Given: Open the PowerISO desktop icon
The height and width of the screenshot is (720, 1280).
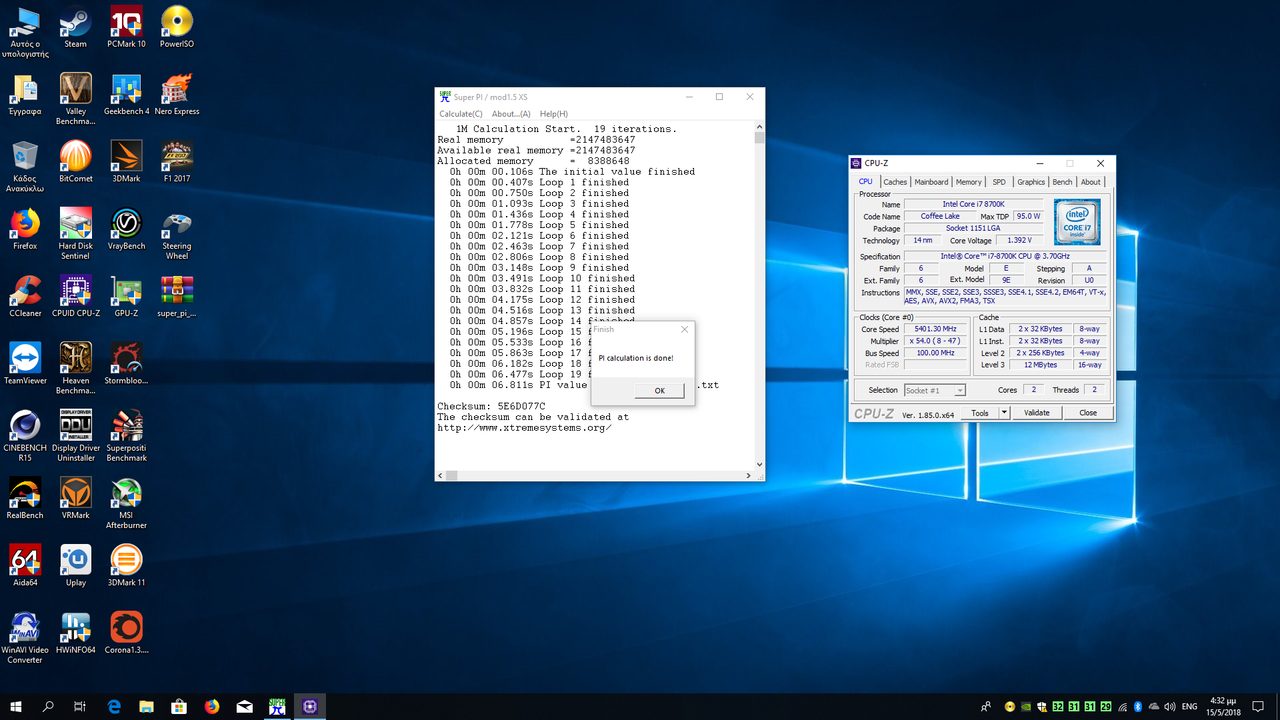Looking at the screenshot, I should point(177,27).
